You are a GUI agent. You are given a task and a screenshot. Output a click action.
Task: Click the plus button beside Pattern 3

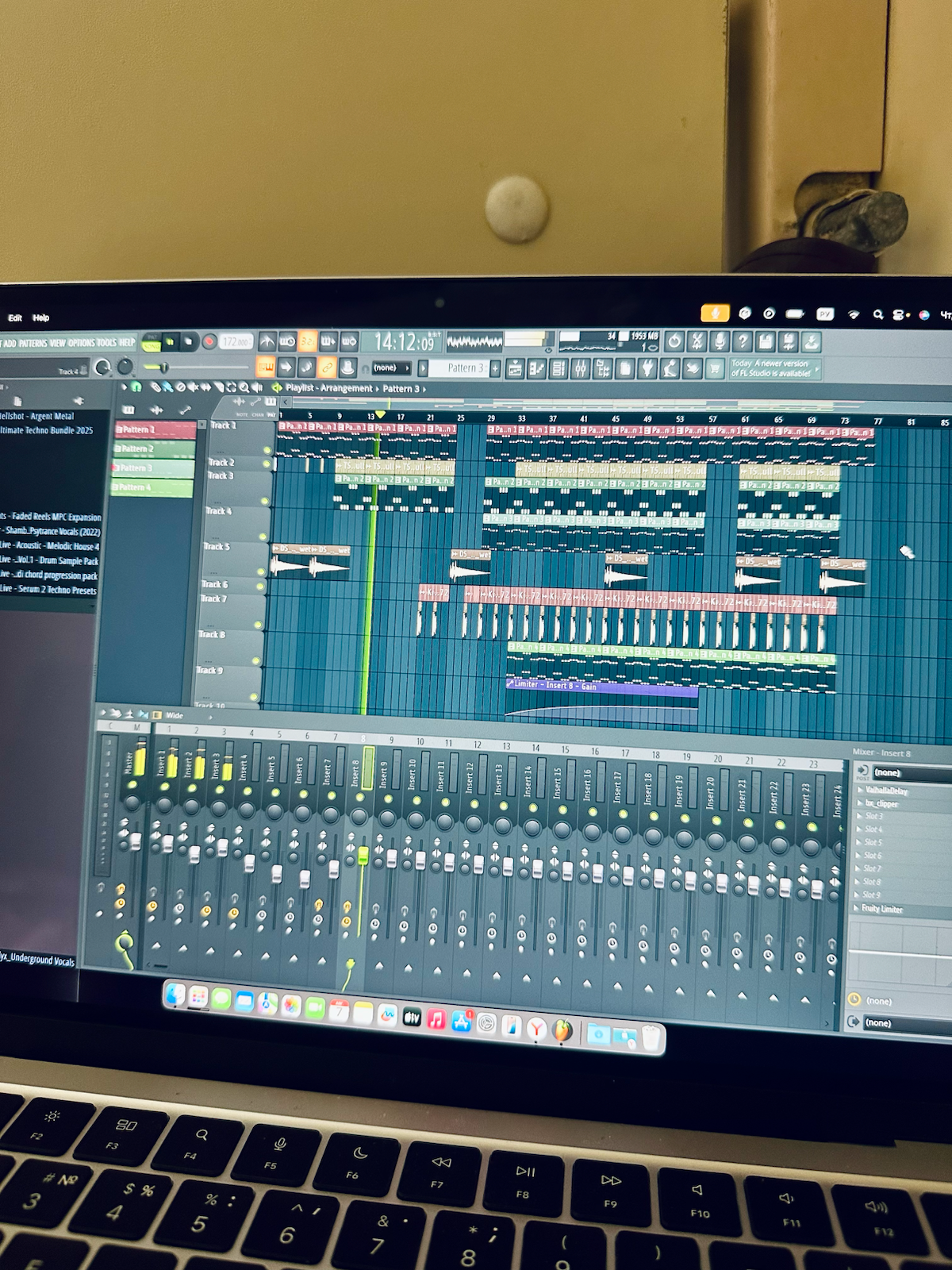coord(495,368)
